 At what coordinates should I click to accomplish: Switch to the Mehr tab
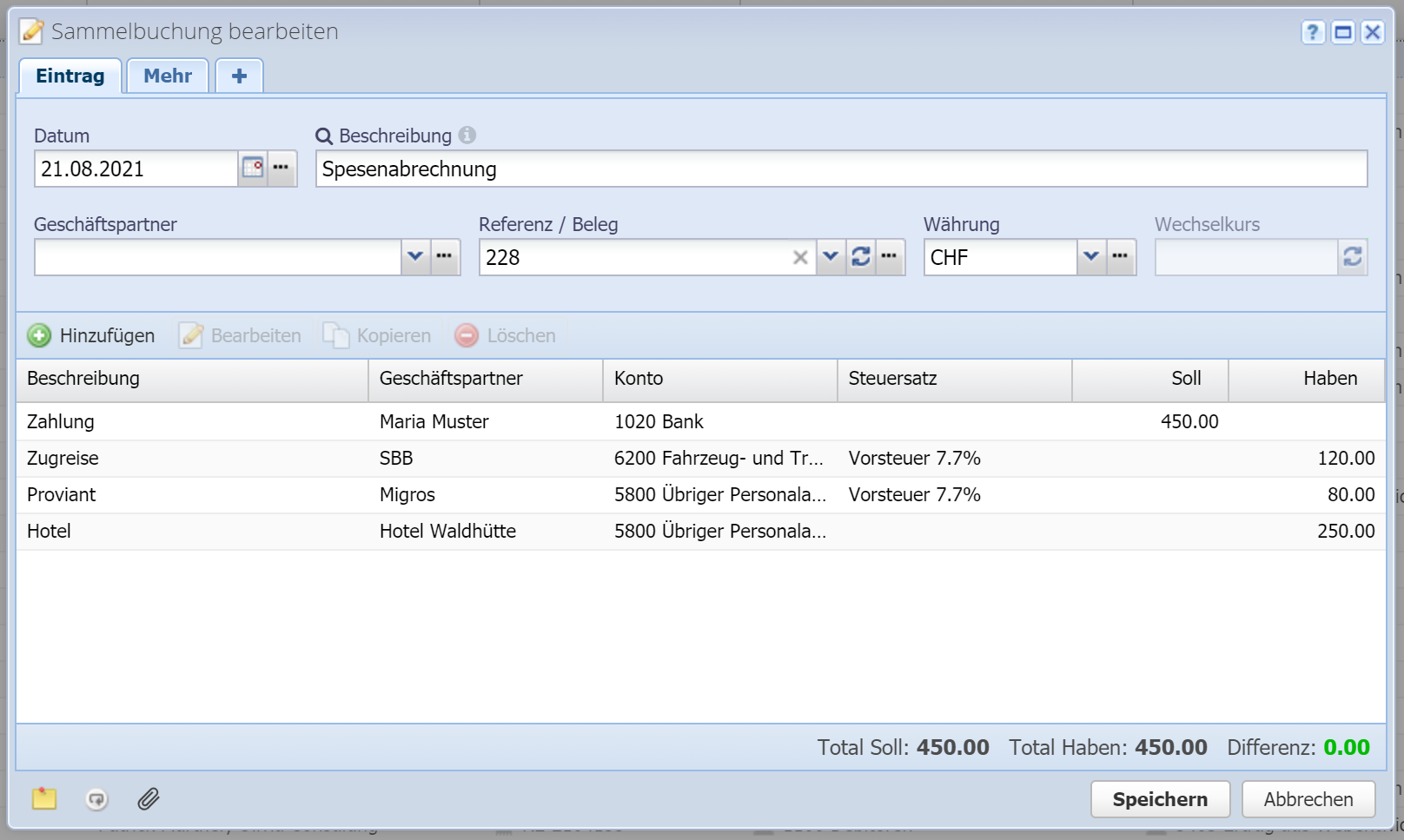pyautogui.click(x=168, y=76)
